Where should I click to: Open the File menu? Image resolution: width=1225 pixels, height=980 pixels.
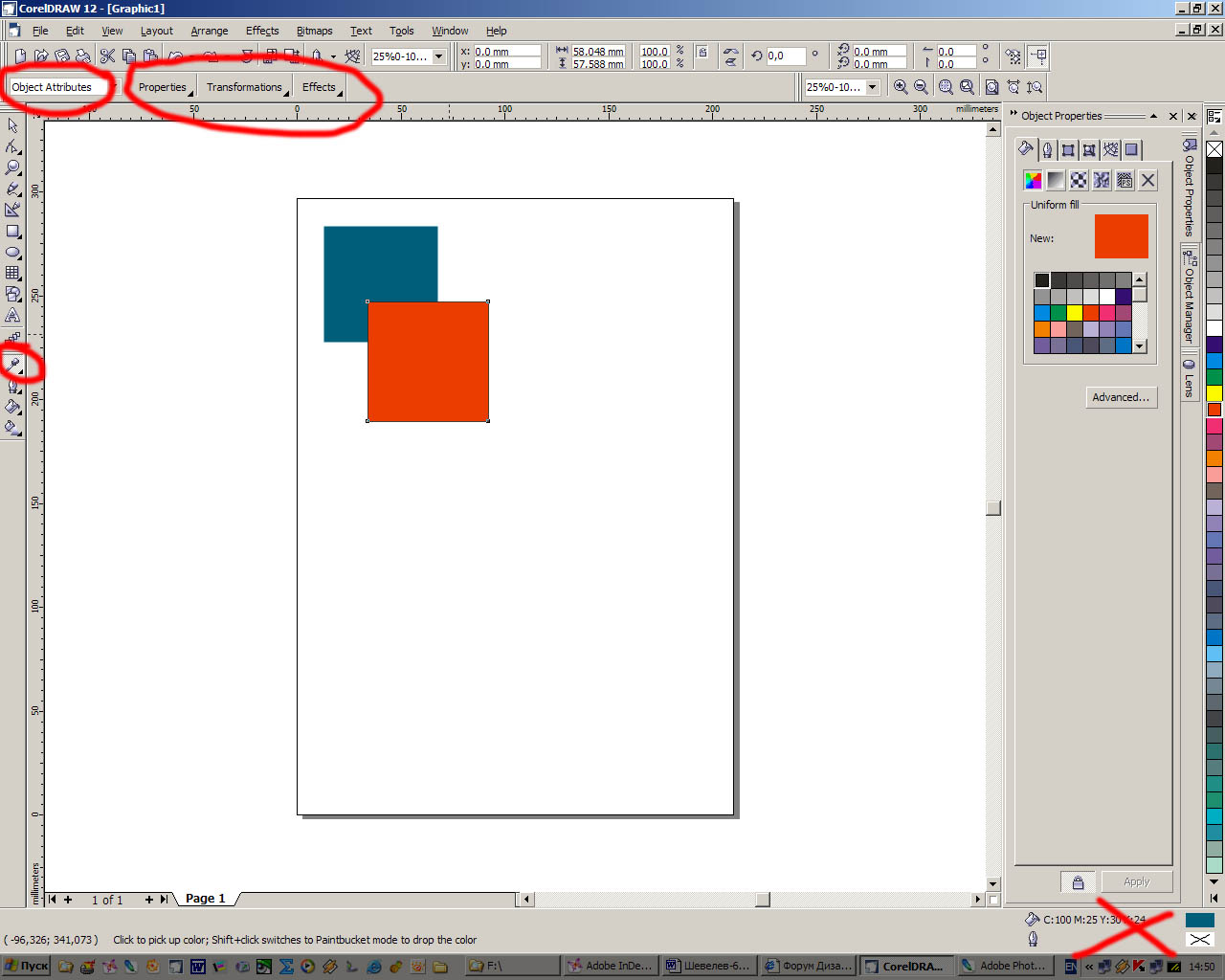pos(40,31)
